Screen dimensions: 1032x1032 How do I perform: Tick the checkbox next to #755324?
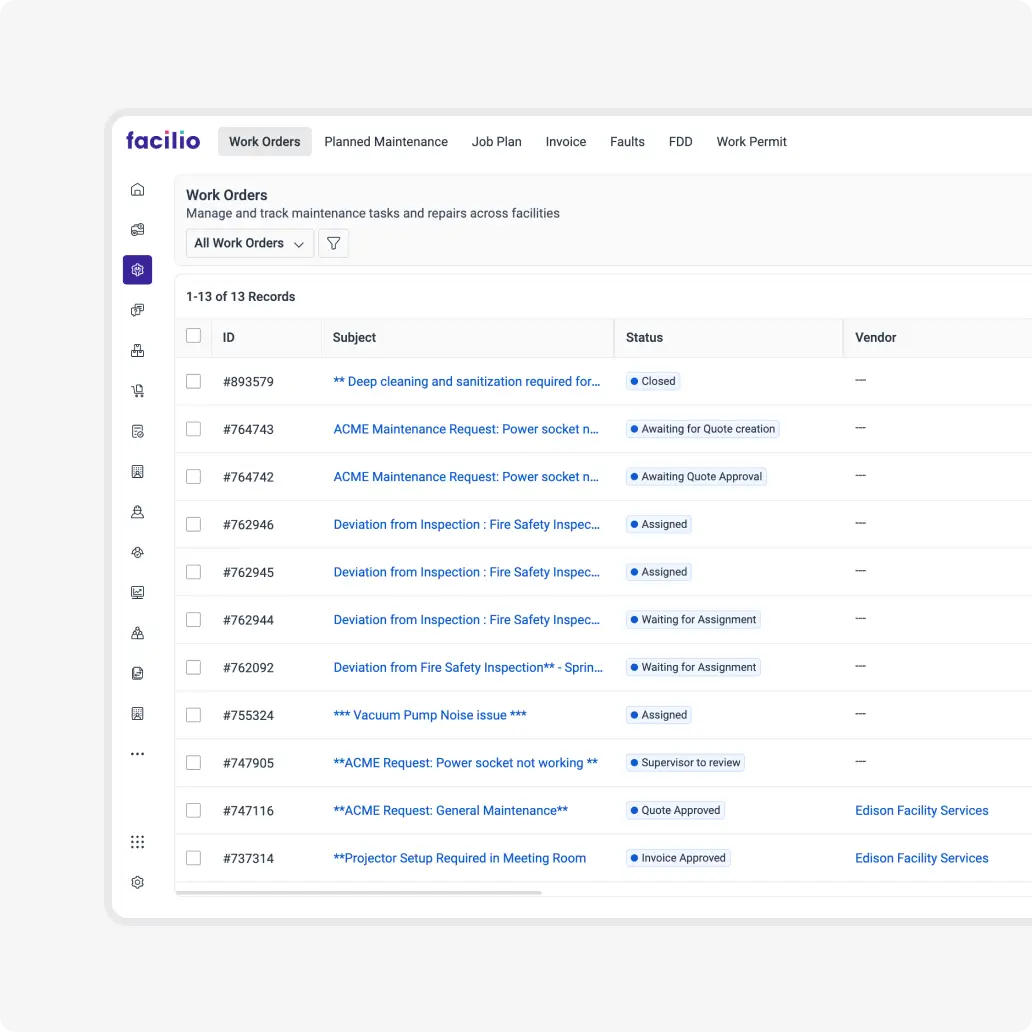193,715
